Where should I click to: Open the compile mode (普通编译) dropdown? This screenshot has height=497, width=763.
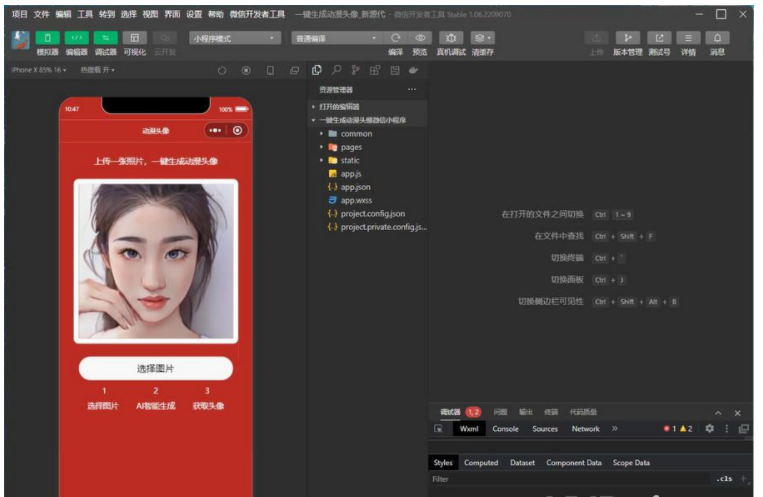pyautogui.click(x=337, y=38)
